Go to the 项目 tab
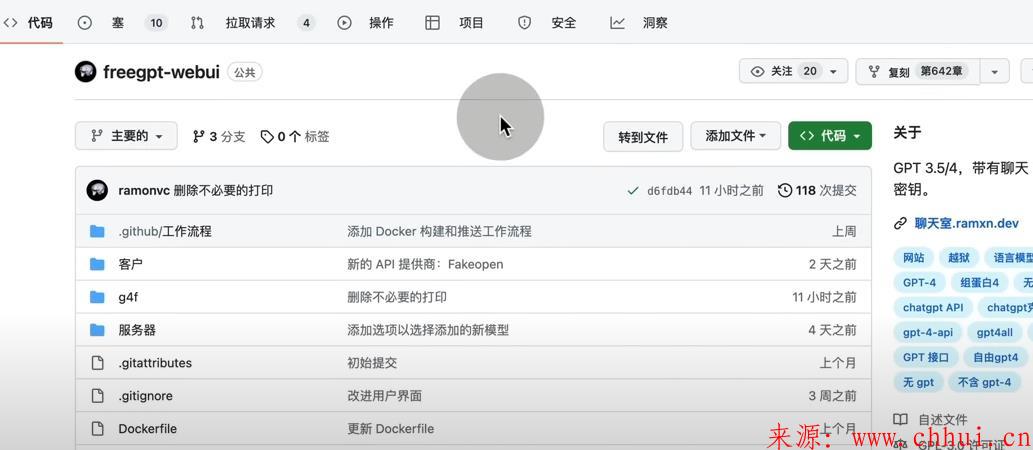This screenshot has width=1033, height=450. pos(455,23)
